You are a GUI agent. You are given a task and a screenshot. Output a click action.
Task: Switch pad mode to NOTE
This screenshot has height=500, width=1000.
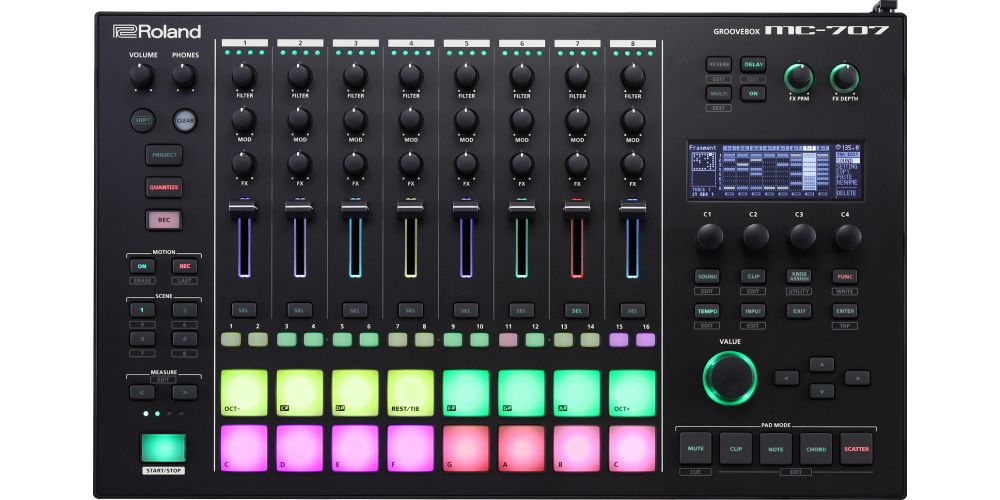pyautogui.click(x=776, y=448)
